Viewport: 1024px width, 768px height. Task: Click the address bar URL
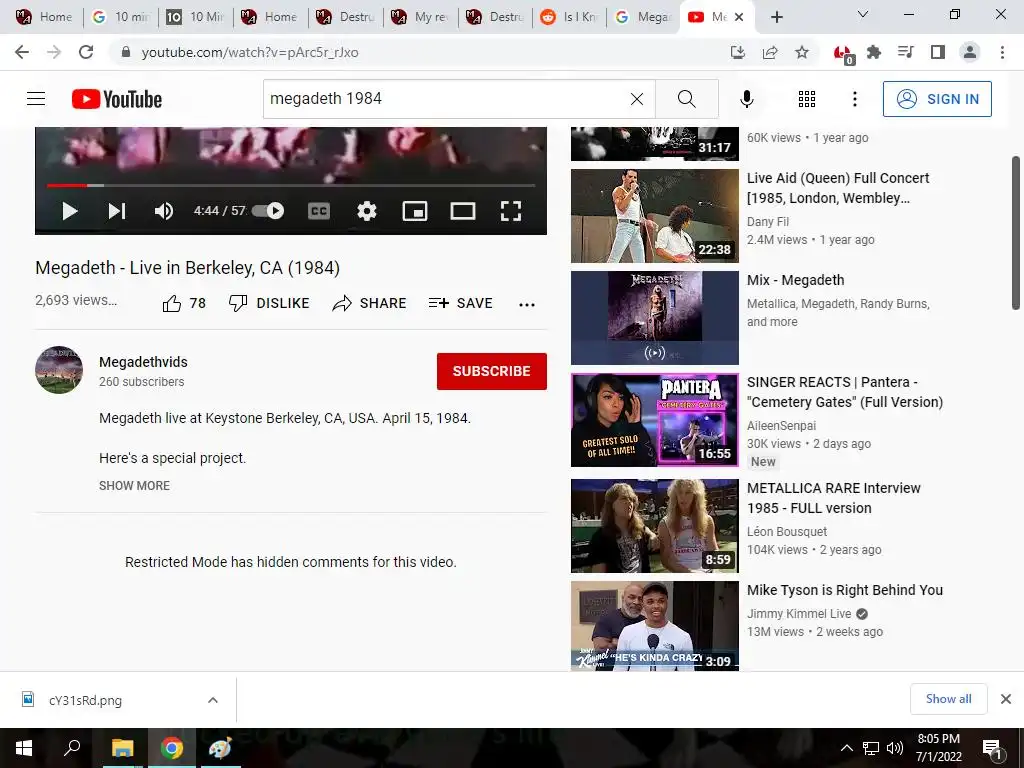249,52
